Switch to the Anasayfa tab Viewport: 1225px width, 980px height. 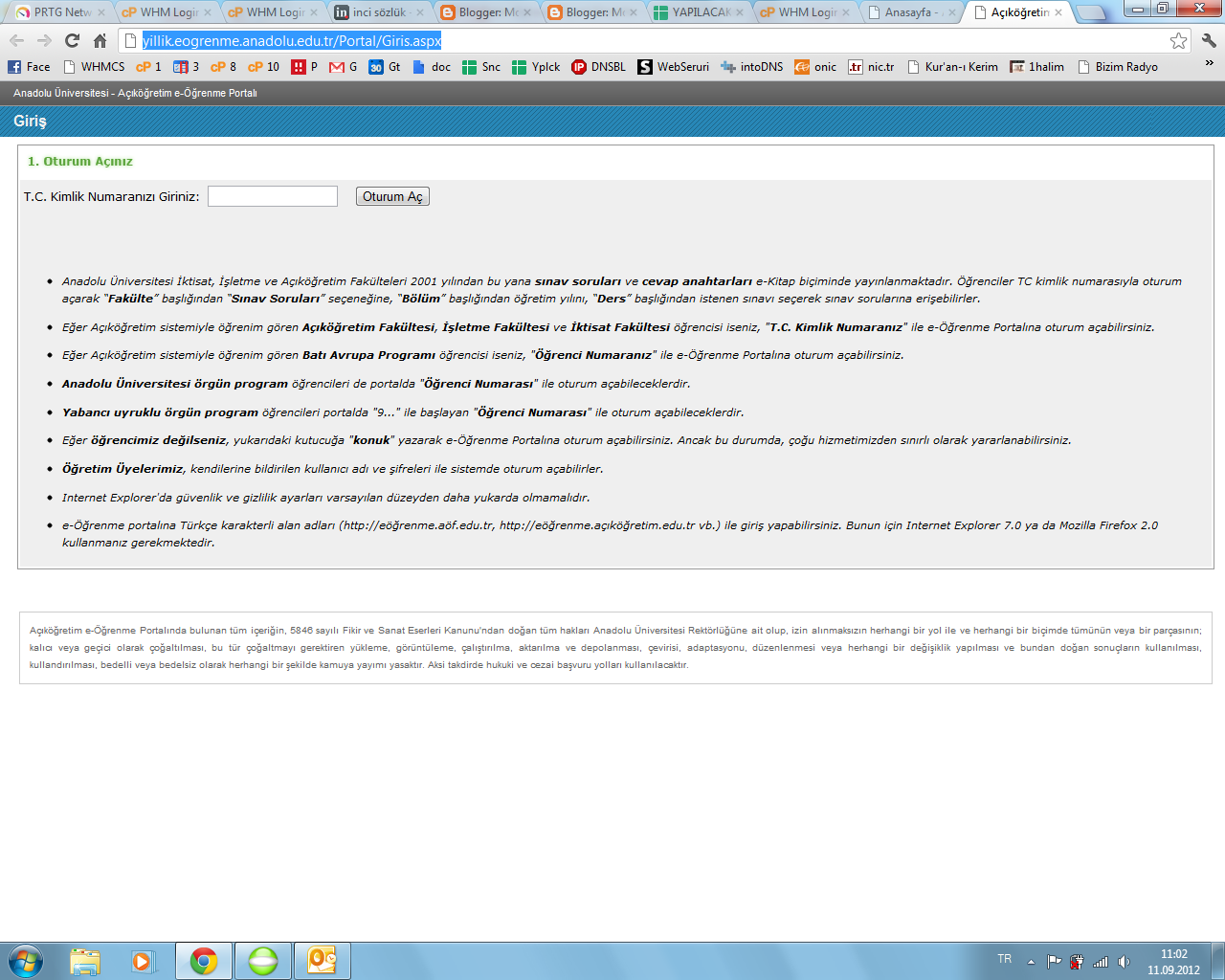pyautogui.click(x=910, y=12)
